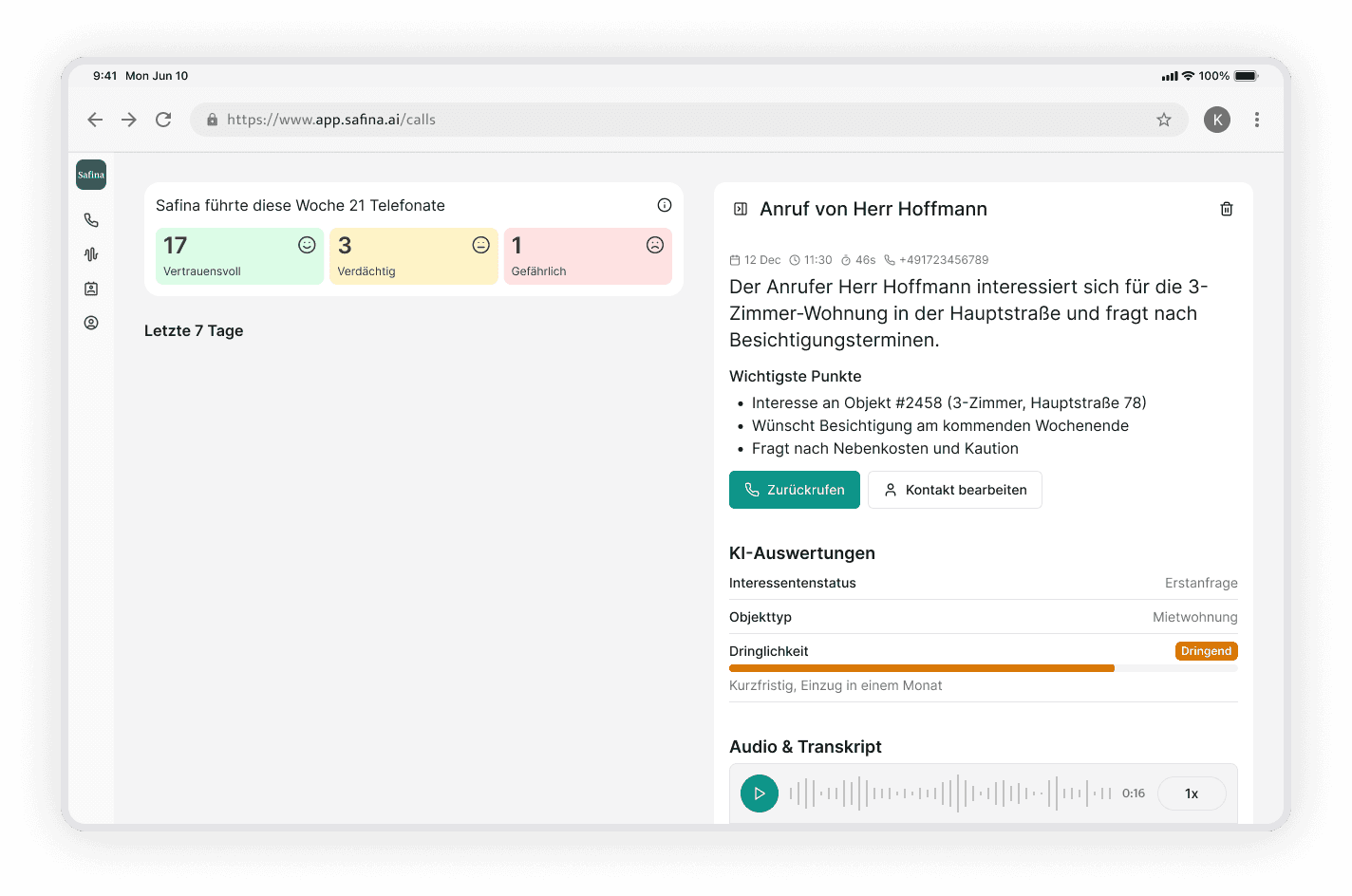Open the profile via the user circle sidebar icon

tap(91, 323)
